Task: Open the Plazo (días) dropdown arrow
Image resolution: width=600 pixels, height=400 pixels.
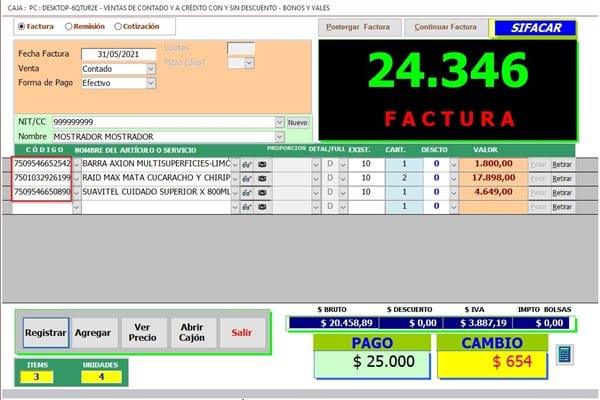Action: pyautogui.click(x=249, y=63)
